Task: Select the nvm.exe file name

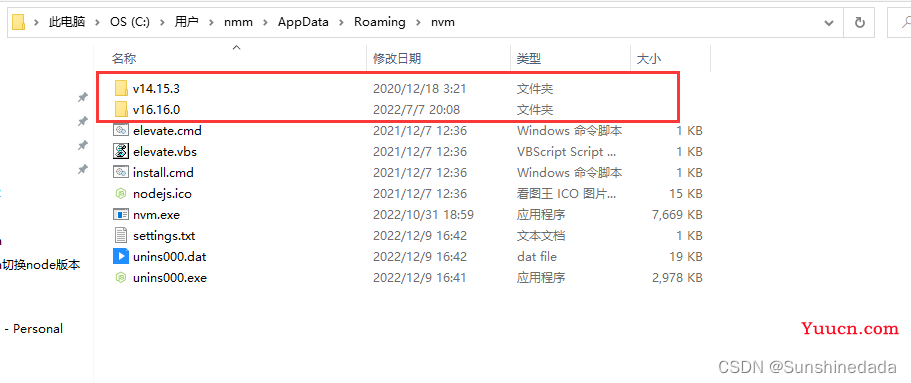Action: point(156,214)
